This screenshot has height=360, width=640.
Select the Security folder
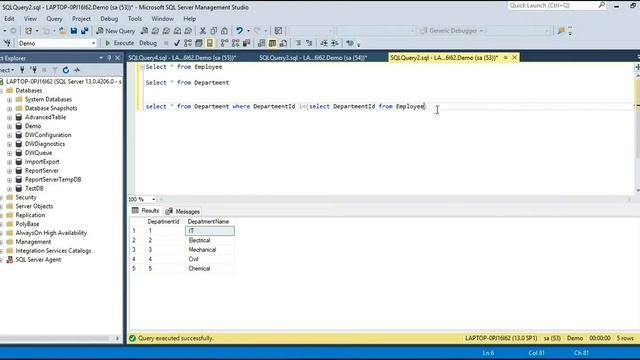point(26,198)
